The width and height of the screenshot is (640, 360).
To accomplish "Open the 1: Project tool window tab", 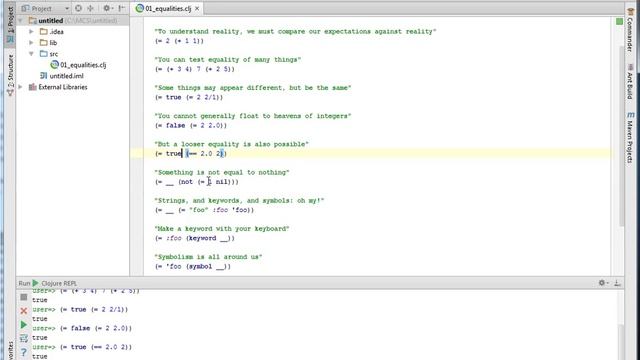I will pyautogui.click(x=10, y=24).
